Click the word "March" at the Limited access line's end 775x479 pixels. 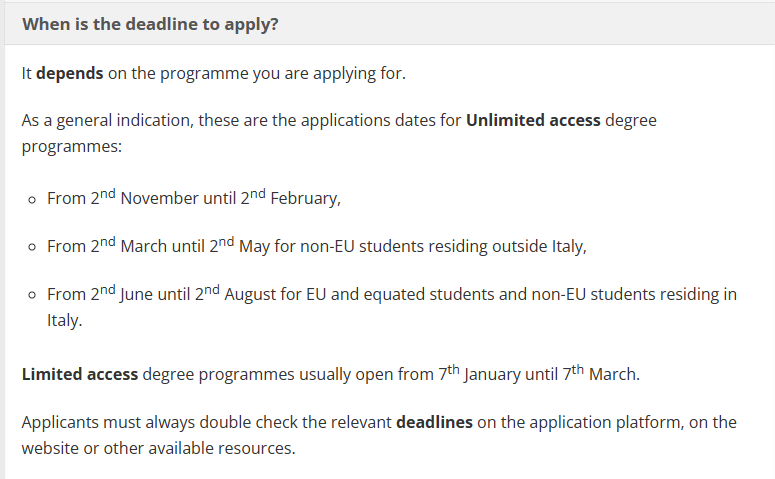tap(613, 376)
